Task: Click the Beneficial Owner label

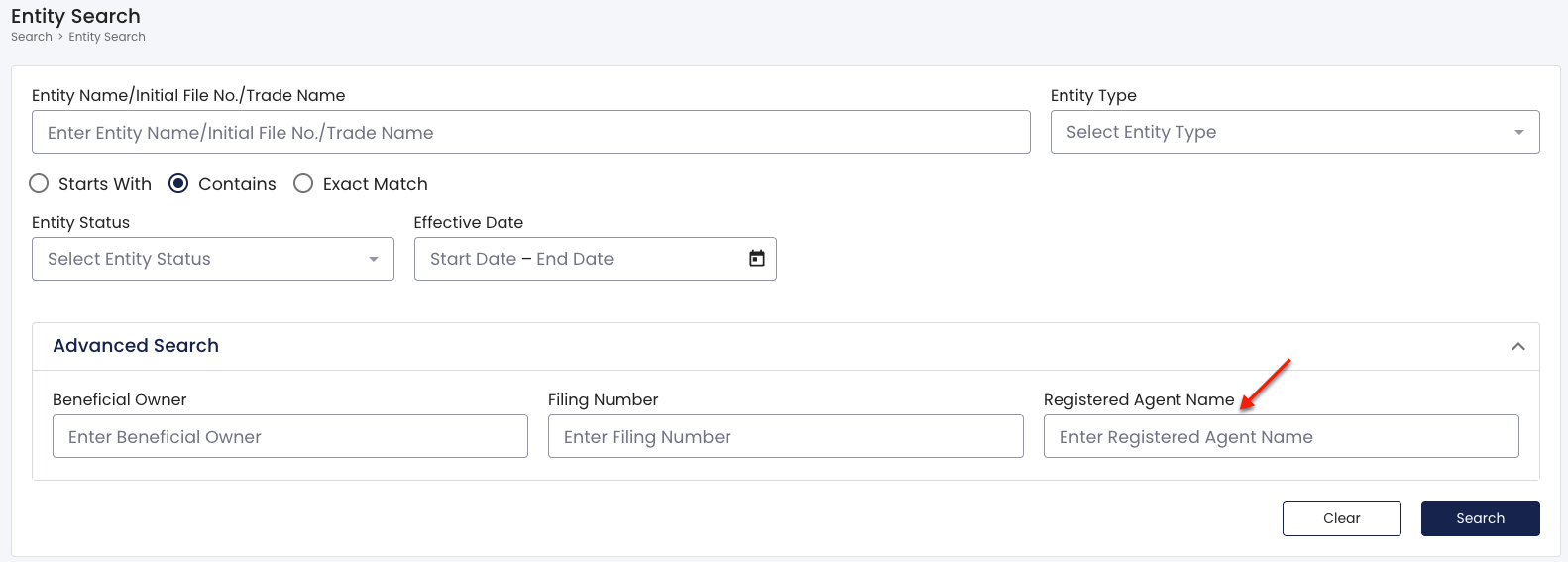Action: pos(119,399)
